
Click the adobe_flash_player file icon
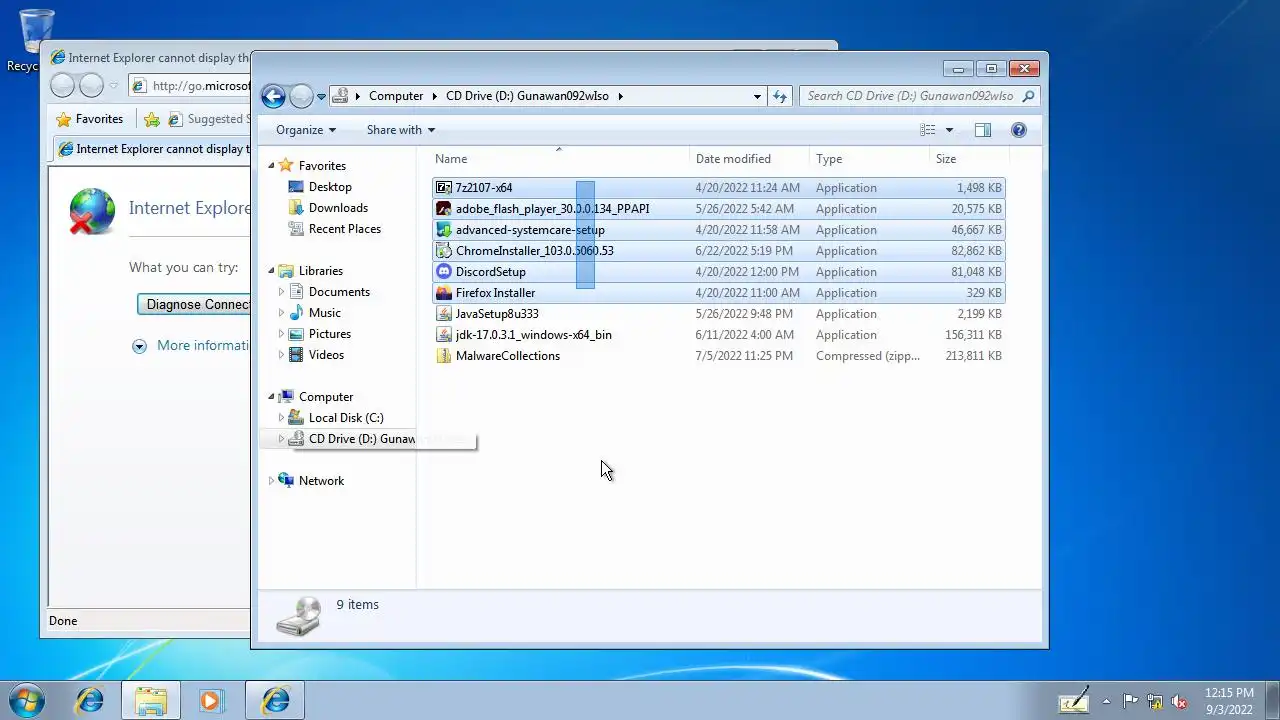444,209
